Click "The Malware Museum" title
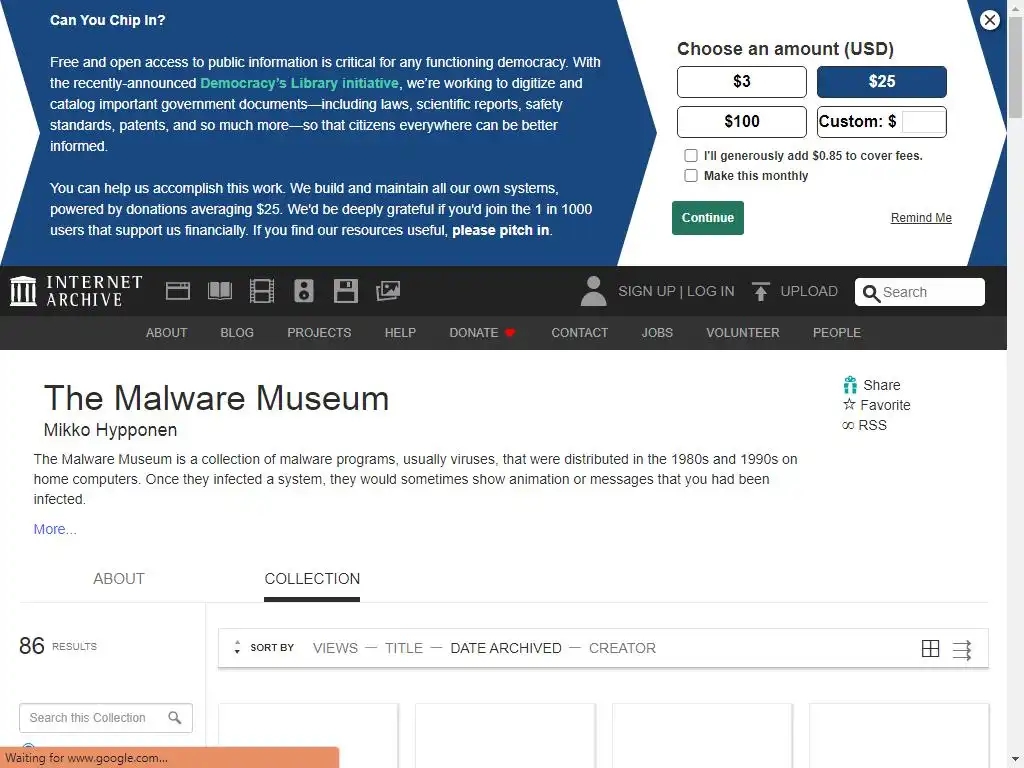 tap(216, 398)
